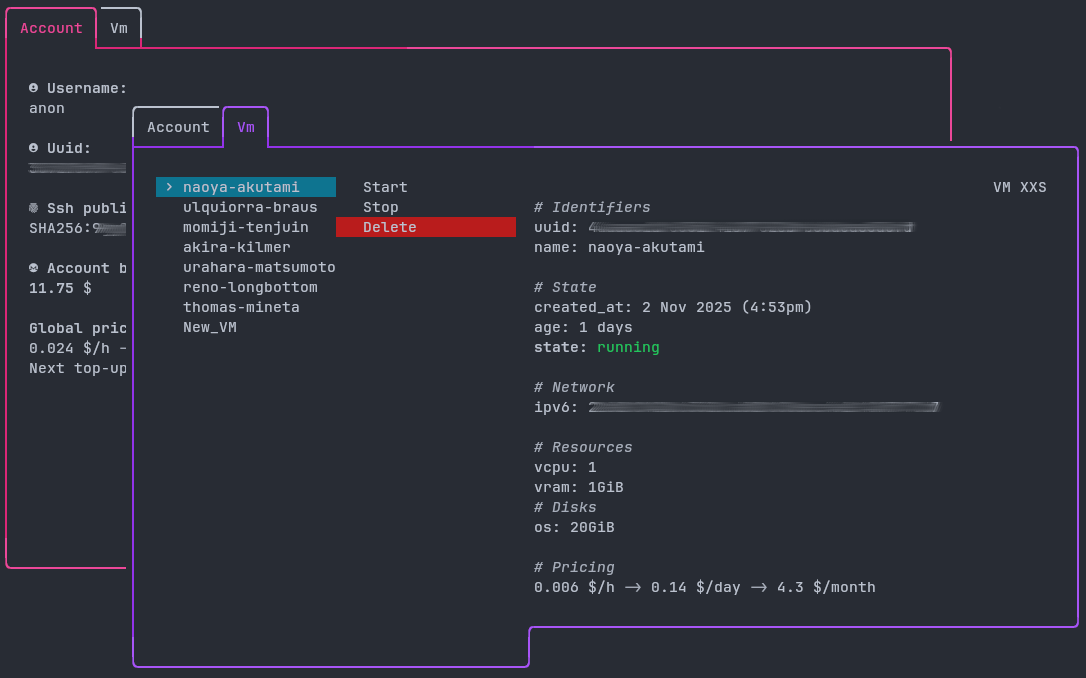Screen dimensions: 1086x678
Task: Open the foreground Account tab
Action: click(x=178, y=127)
